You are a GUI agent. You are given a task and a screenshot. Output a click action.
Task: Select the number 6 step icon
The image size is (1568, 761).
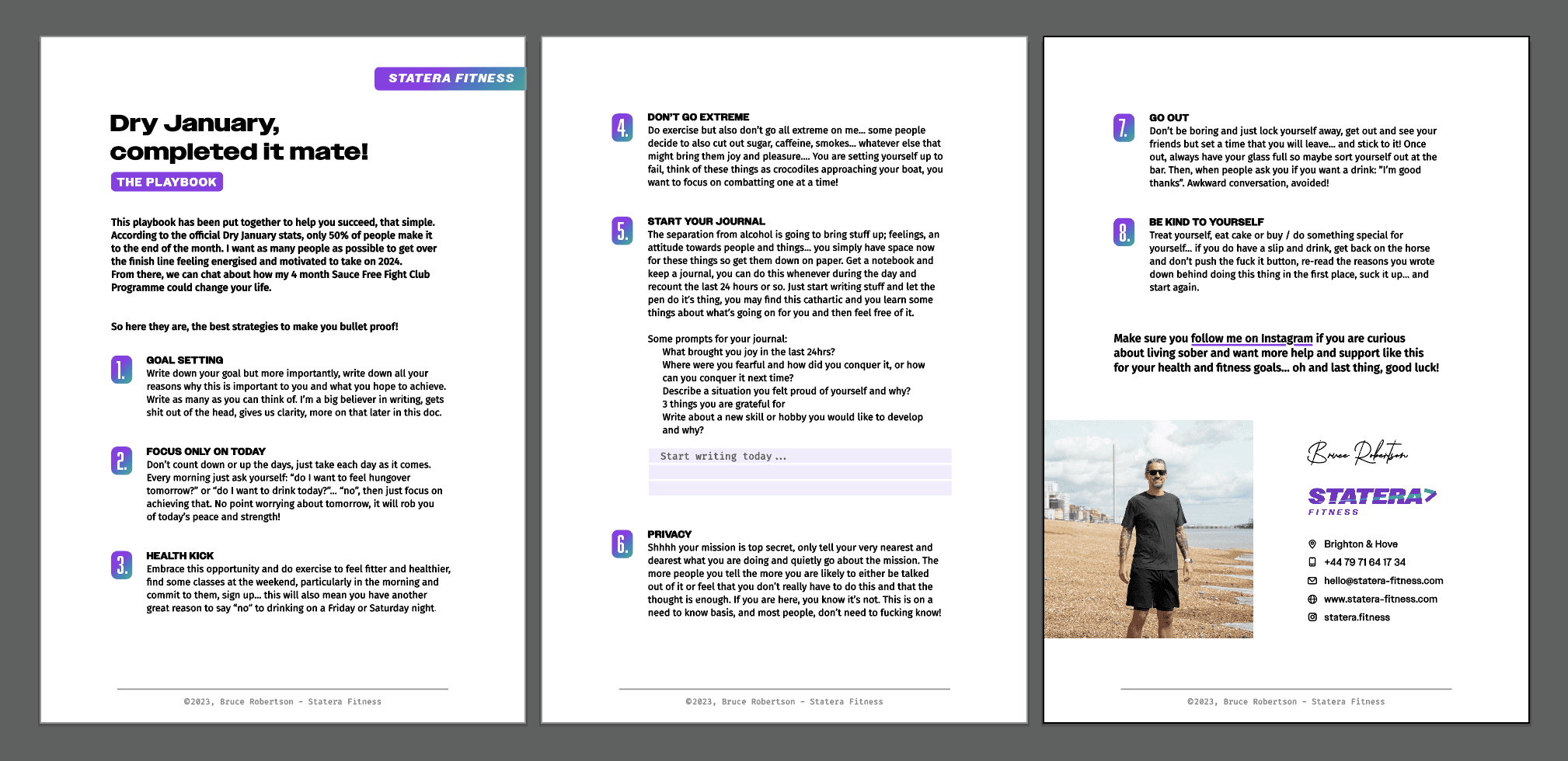[x=622, y=544]
